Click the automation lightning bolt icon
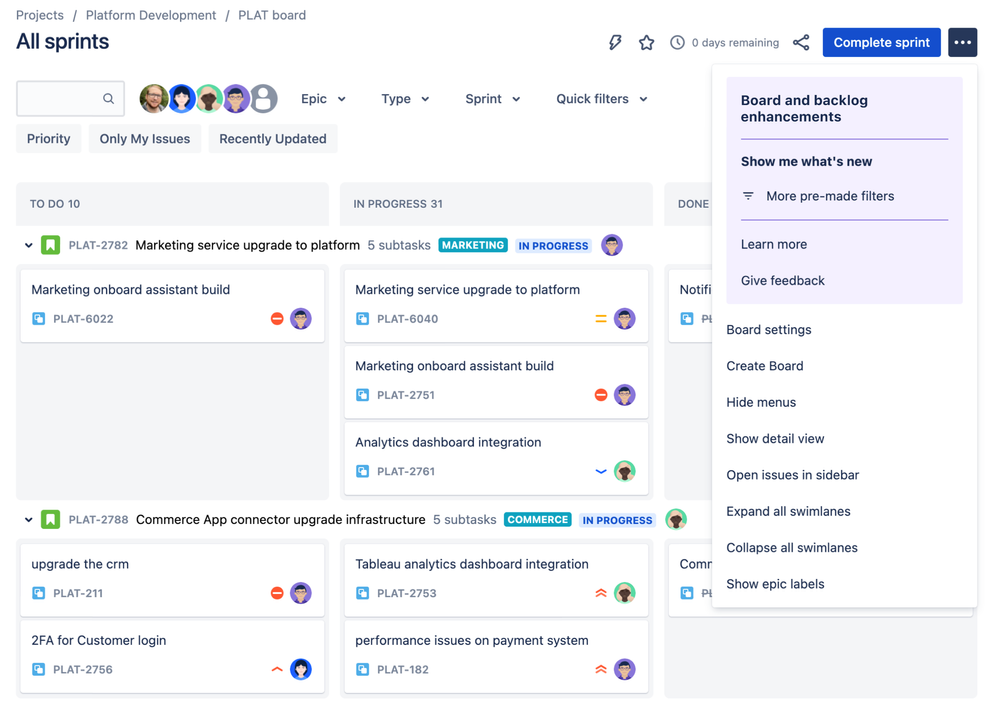 click(615, 43)
